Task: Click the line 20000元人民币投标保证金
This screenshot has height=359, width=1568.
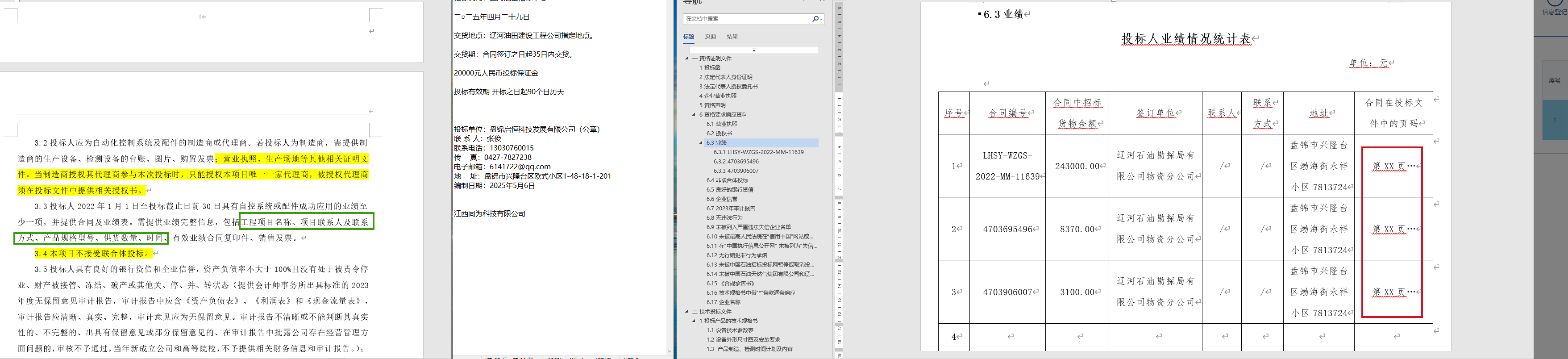Action: pyautogui.click(x=496, y=73)
